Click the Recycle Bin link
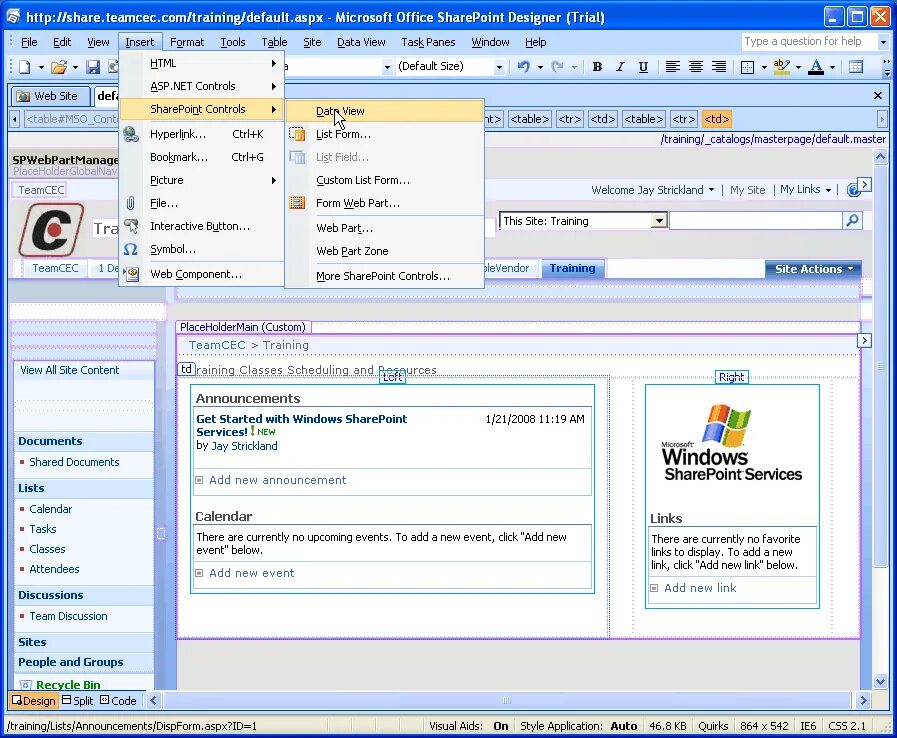 tap(68, 685)
